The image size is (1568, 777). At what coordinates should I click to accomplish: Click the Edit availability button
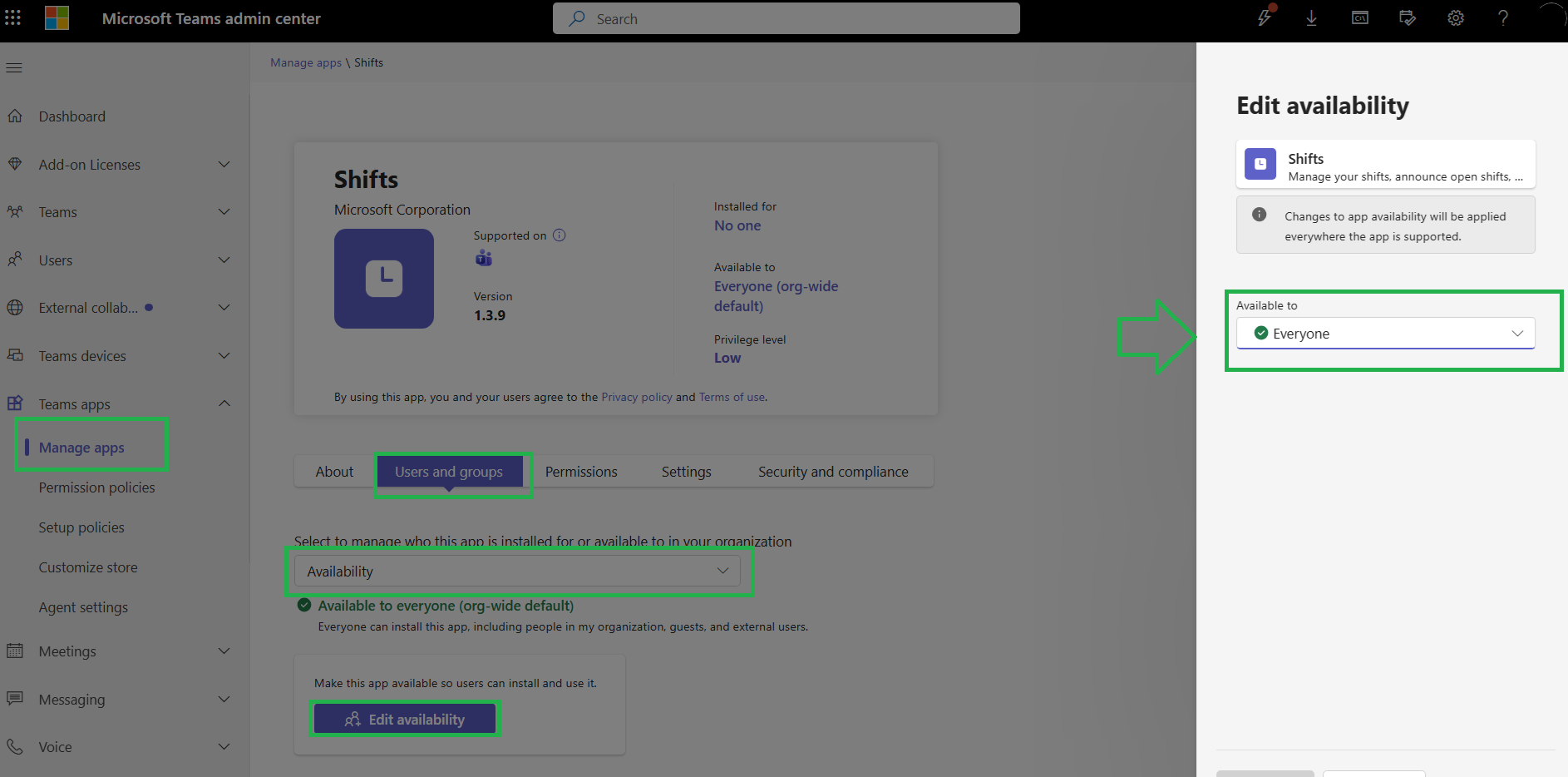click(x=405, y=720)
